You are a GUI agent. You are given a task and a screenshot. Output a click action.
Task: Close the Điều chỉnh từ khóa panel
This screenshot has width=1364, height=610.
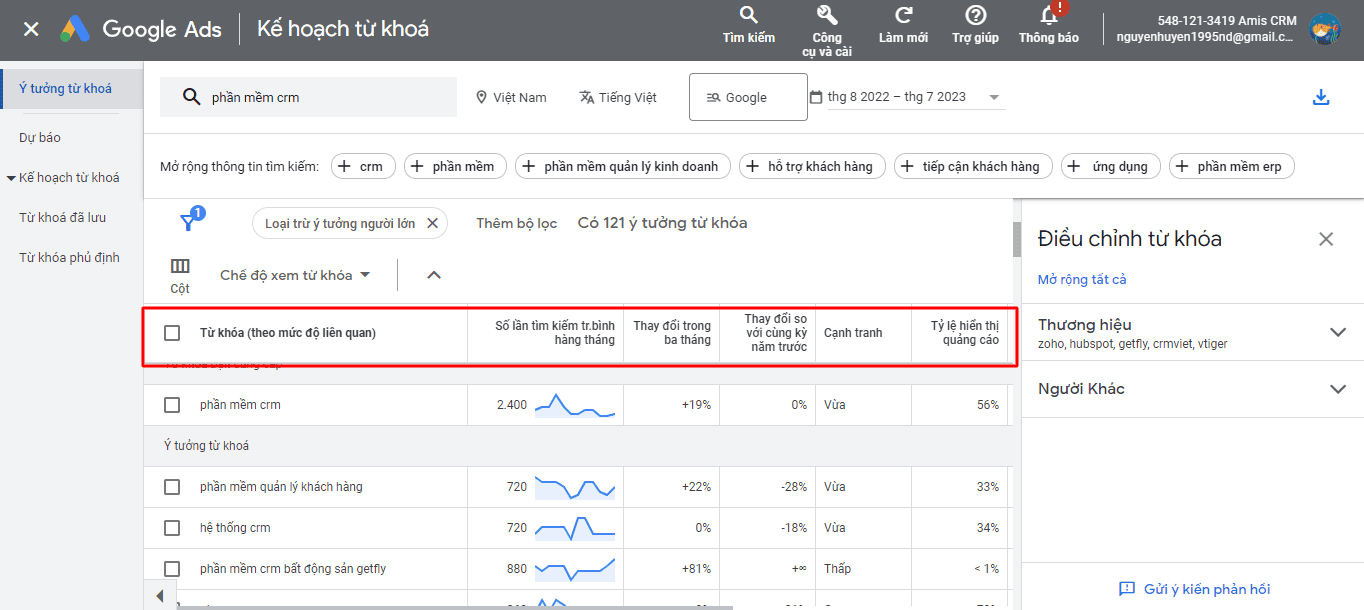coord(1326,239)
